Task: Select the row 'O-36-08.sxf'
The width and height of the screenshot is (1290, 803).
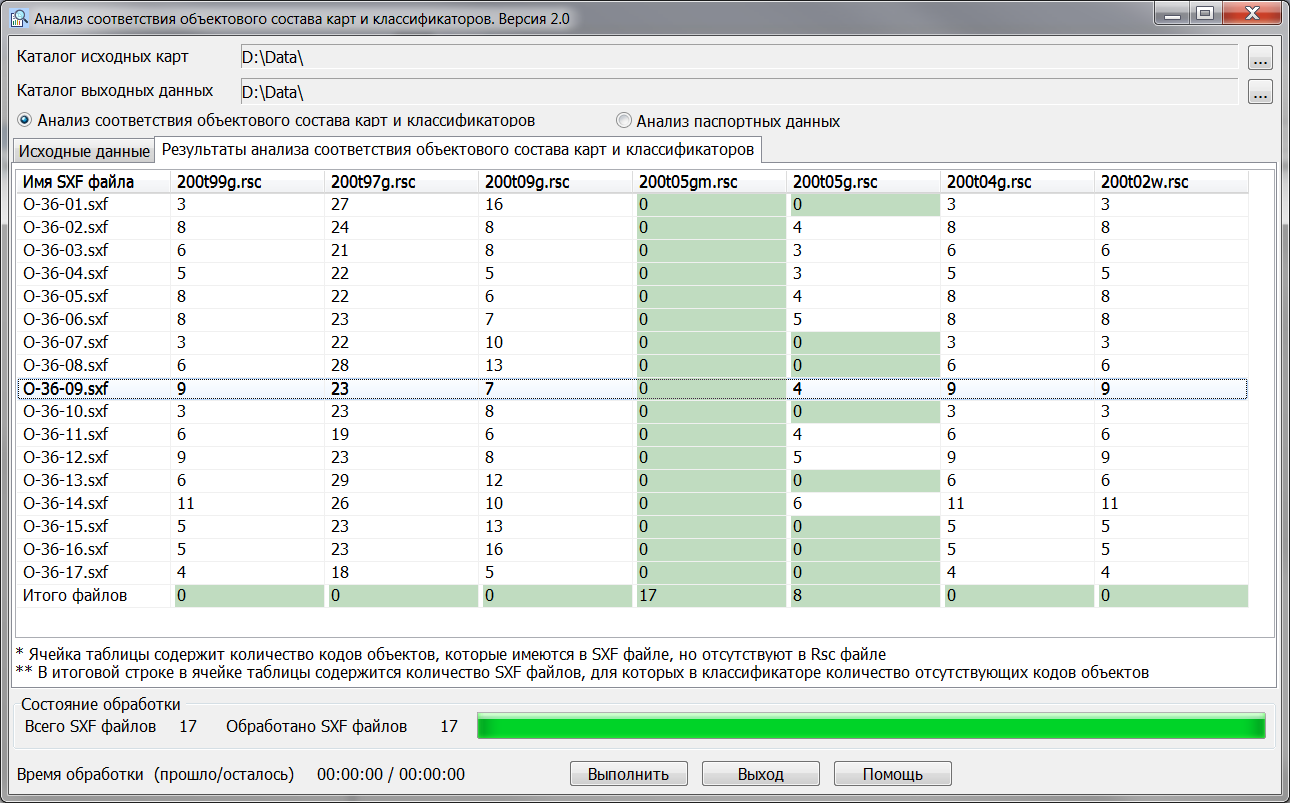Action: (633, 365)
